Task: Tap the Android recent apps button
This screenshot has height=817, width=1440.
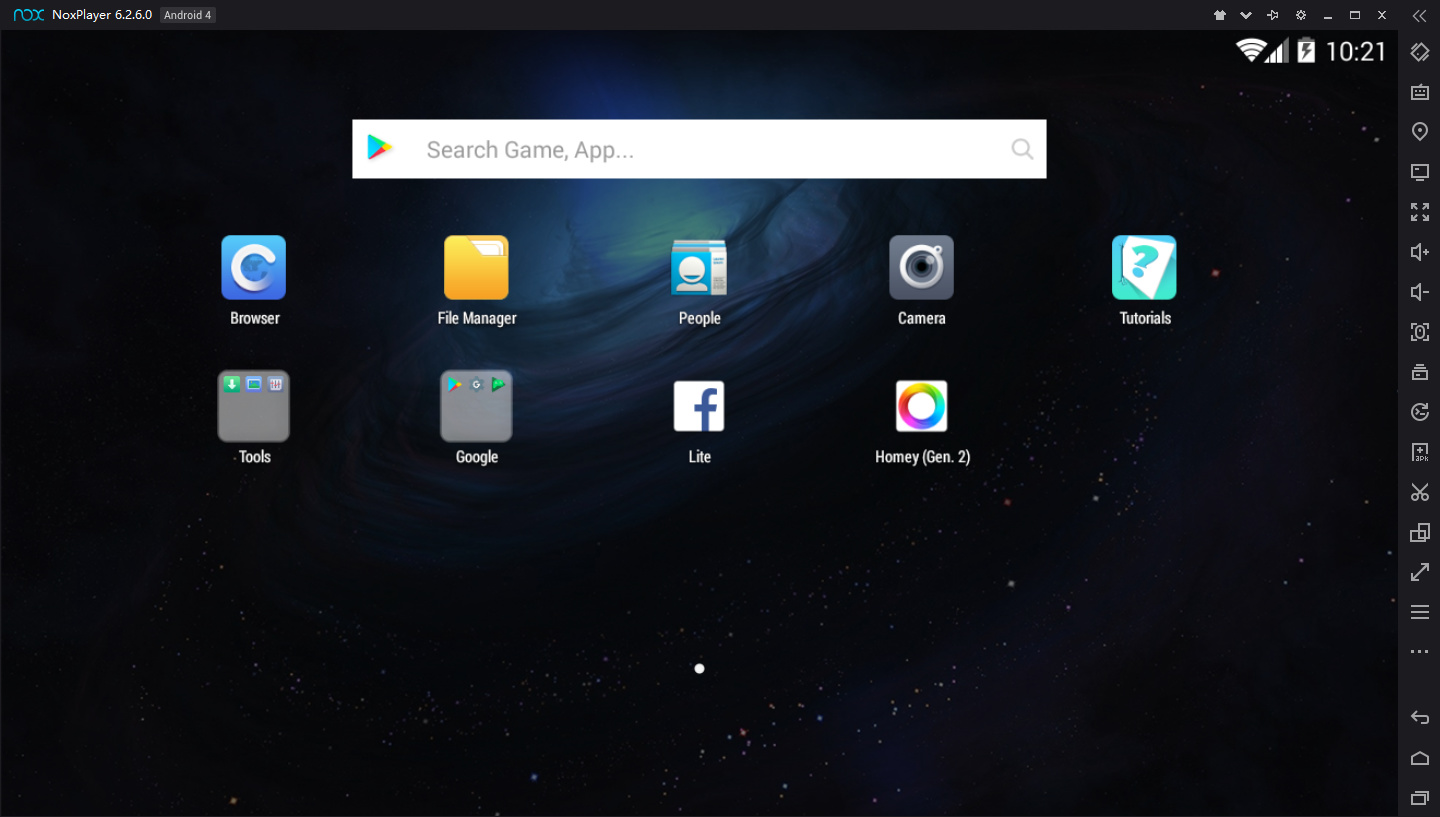Action: click(x=1419, y=798)
